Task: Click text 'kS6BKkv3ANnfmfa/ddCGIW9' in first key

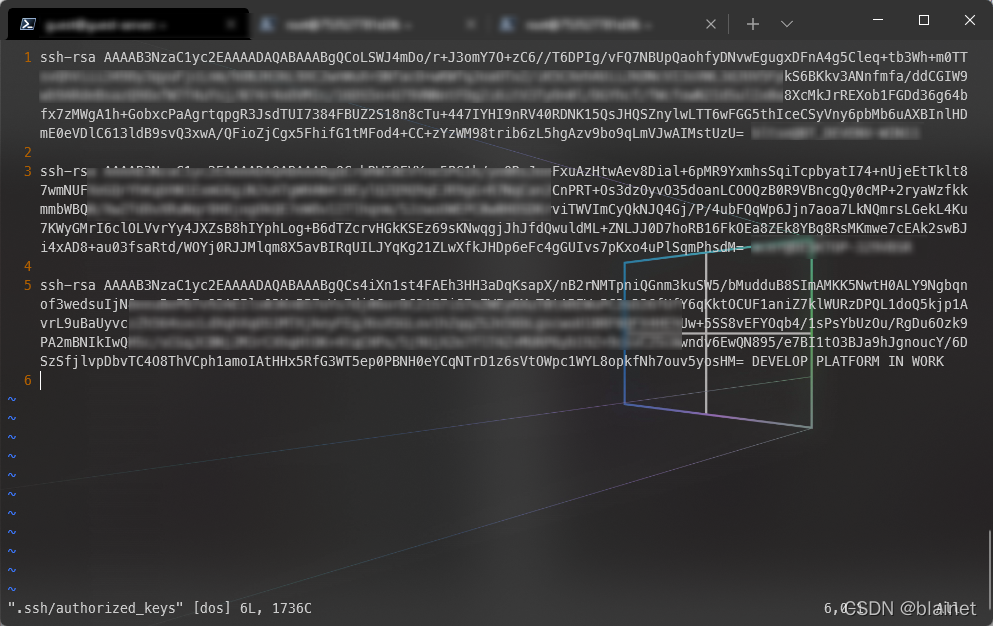Action: [x=876, y=76]
